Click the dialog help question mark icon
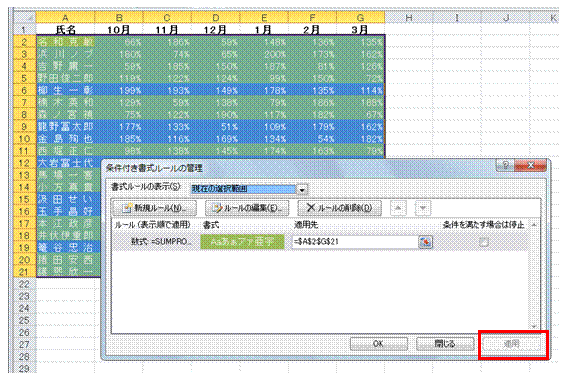 (506, 165)
